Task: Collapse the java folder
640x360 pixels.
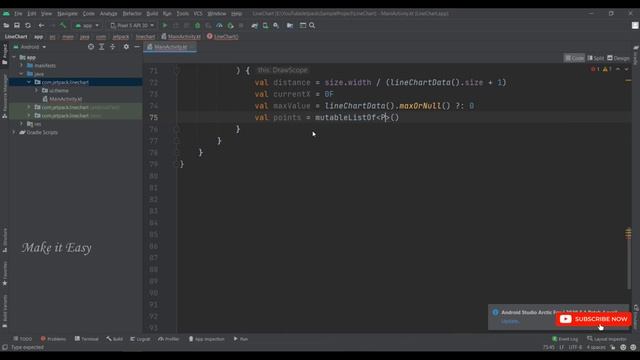Action: point(21,74)
